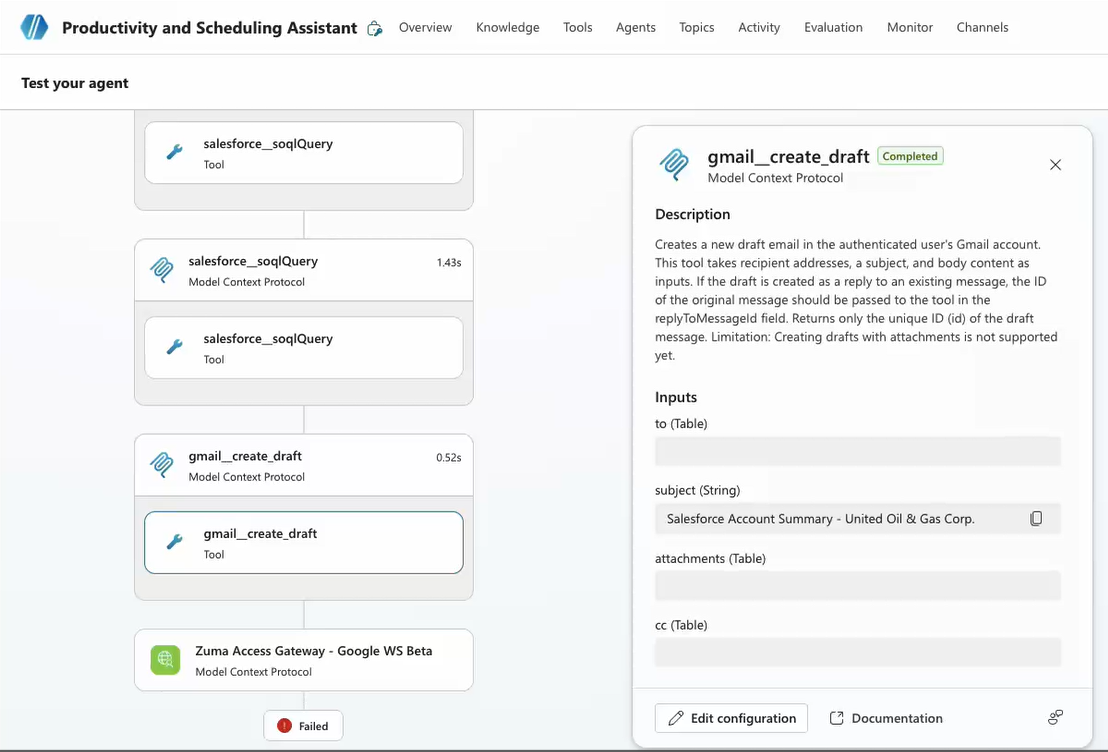The width and height of the screenshot is (1108, 752).
Task: Select the Topics tab
Action: [697, 28]
